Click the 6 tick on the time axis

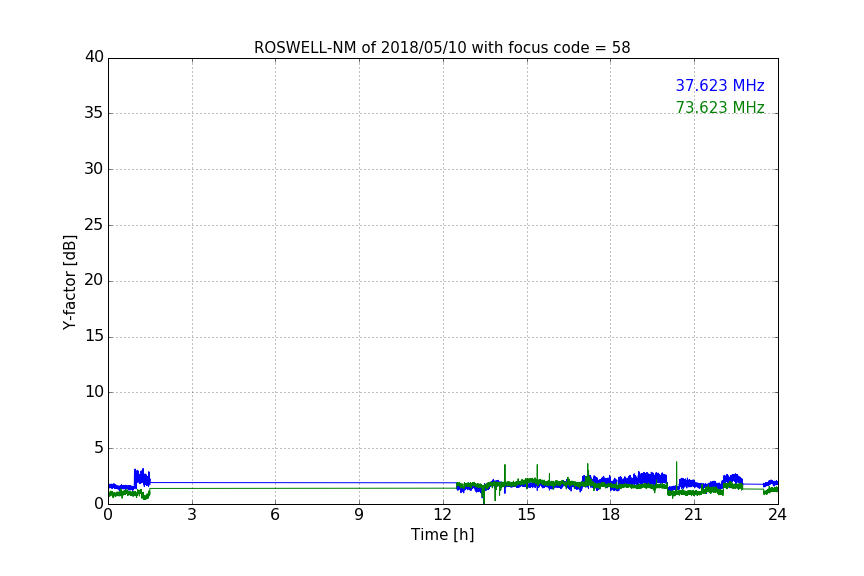tap(275, 515)
